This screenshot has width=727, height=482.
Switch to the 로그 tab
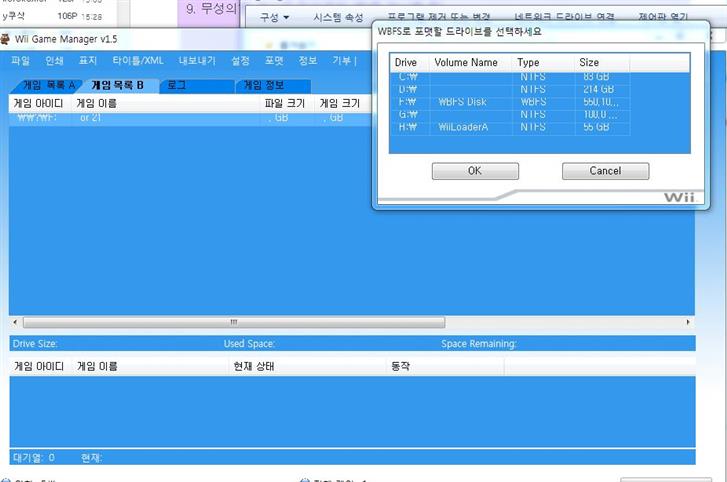click(177, 85)
